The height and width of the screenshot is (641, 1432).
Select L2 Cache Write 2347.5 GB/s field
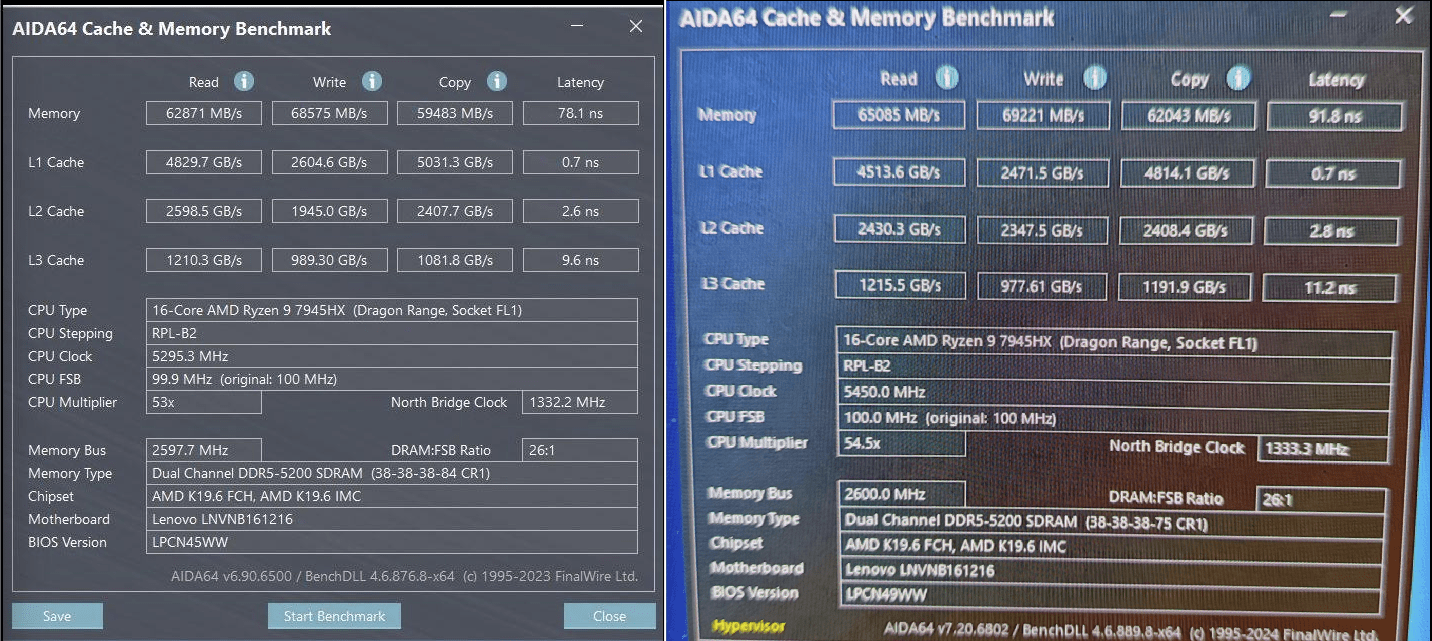tap(1042, 229)
